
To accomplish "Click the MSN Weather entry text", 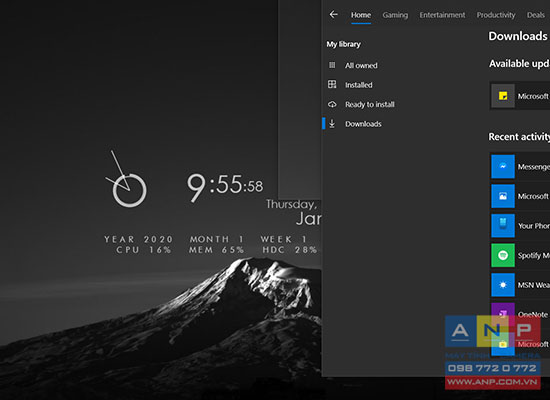I will tap(534, 285).
